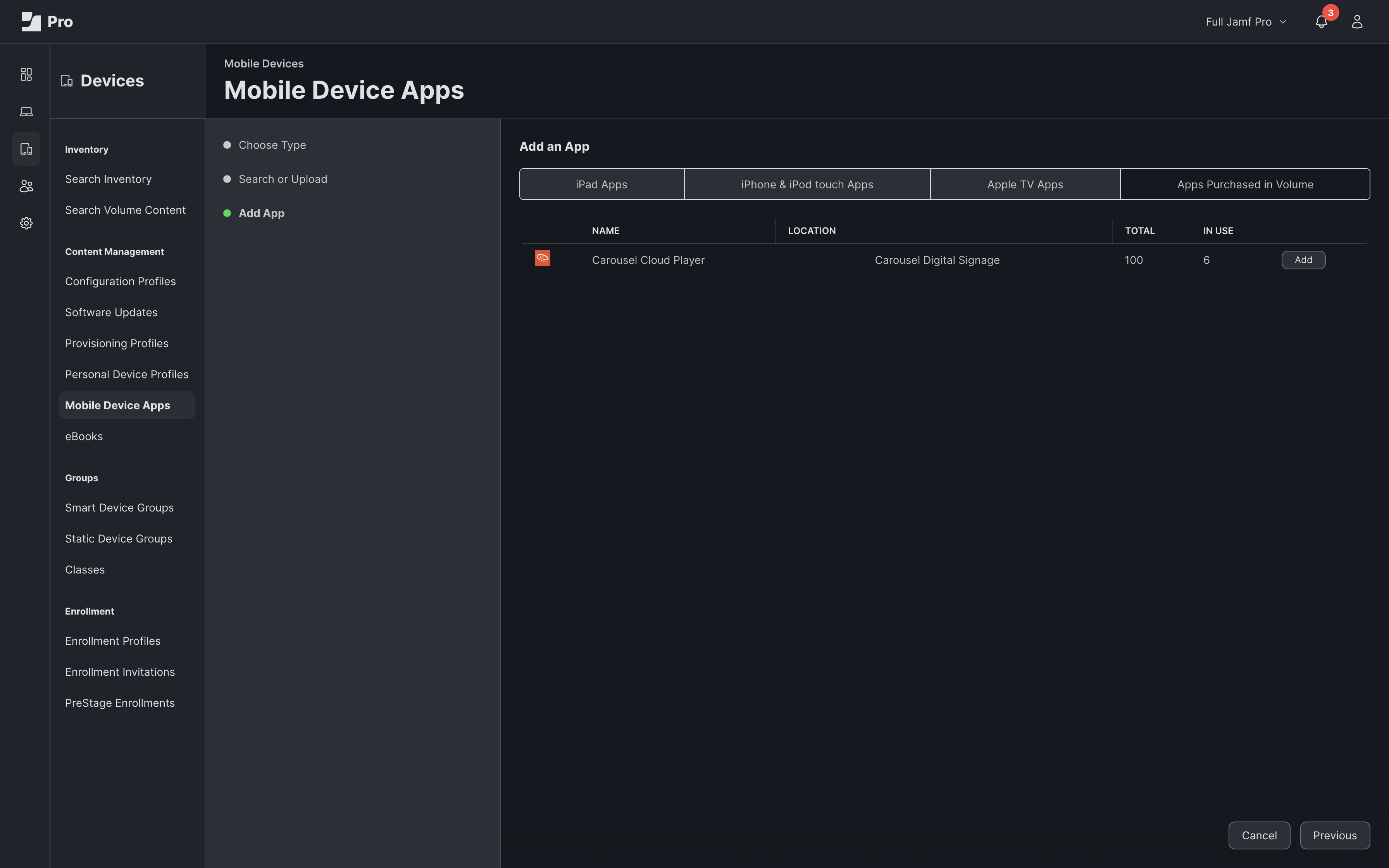Click the NAME column header
1389x868 pixels.
[605, 231]
